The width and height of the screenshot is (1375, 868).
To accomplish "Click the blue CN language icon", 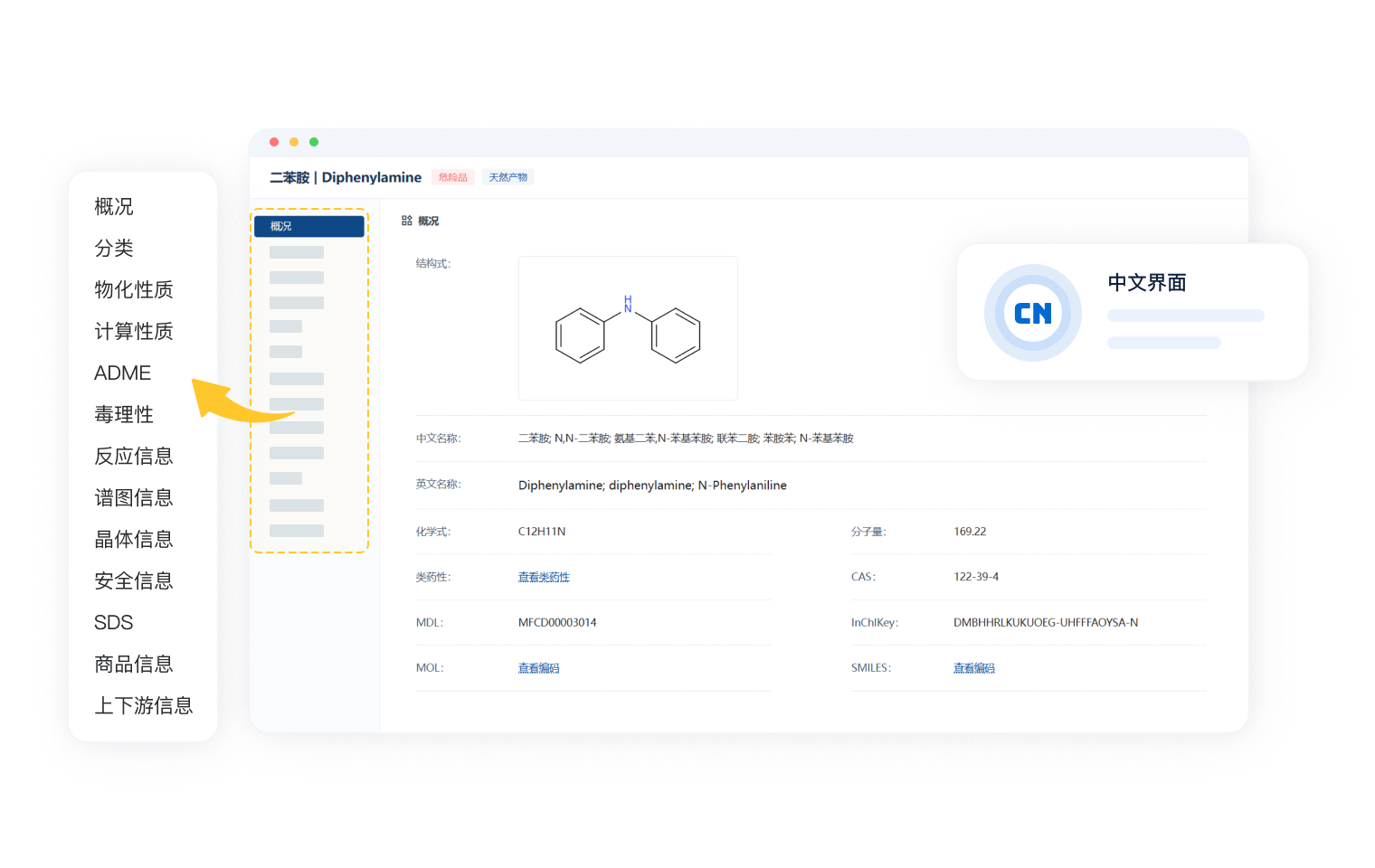I will click(x=1032, y=313).
